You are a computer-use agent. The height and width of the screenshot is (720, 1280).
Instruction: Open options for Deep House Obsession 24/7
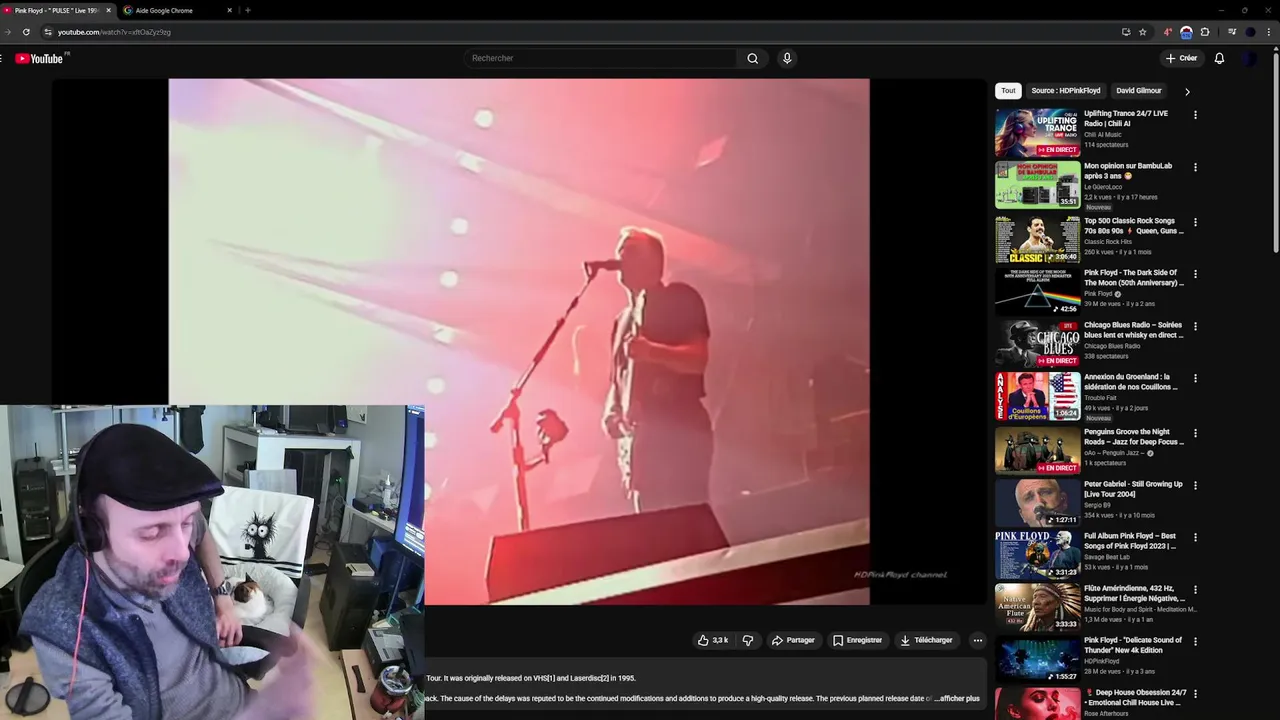[x=1195, y=694]
